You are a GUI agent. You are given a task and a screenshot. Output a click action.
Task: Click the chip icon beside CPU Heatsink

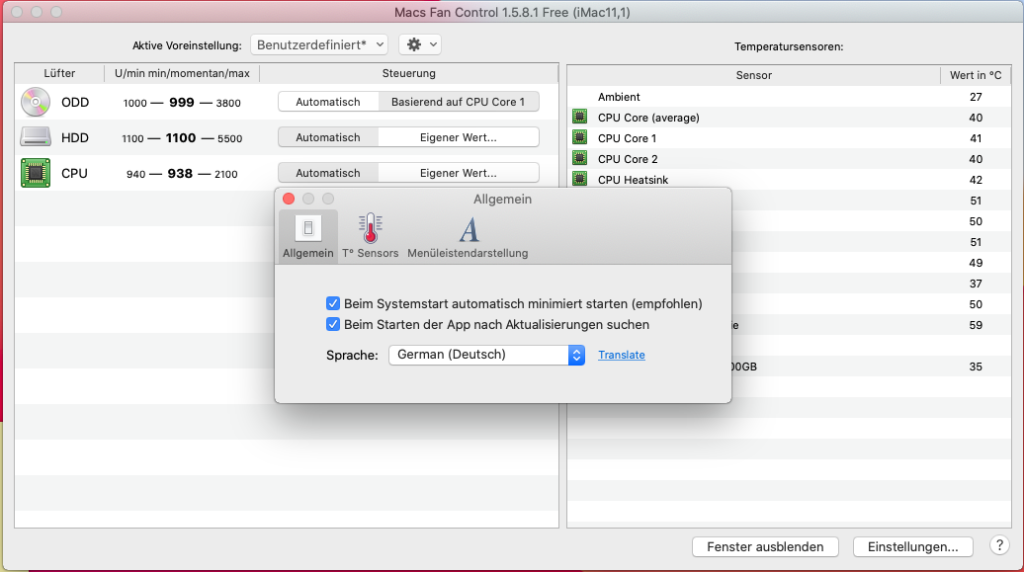tap(579, 178)
